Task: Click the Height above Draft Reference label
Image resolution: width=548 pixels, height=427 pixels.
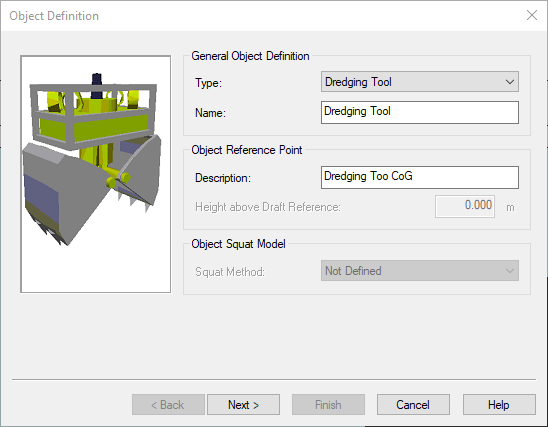Action: (x=268, y=207)
